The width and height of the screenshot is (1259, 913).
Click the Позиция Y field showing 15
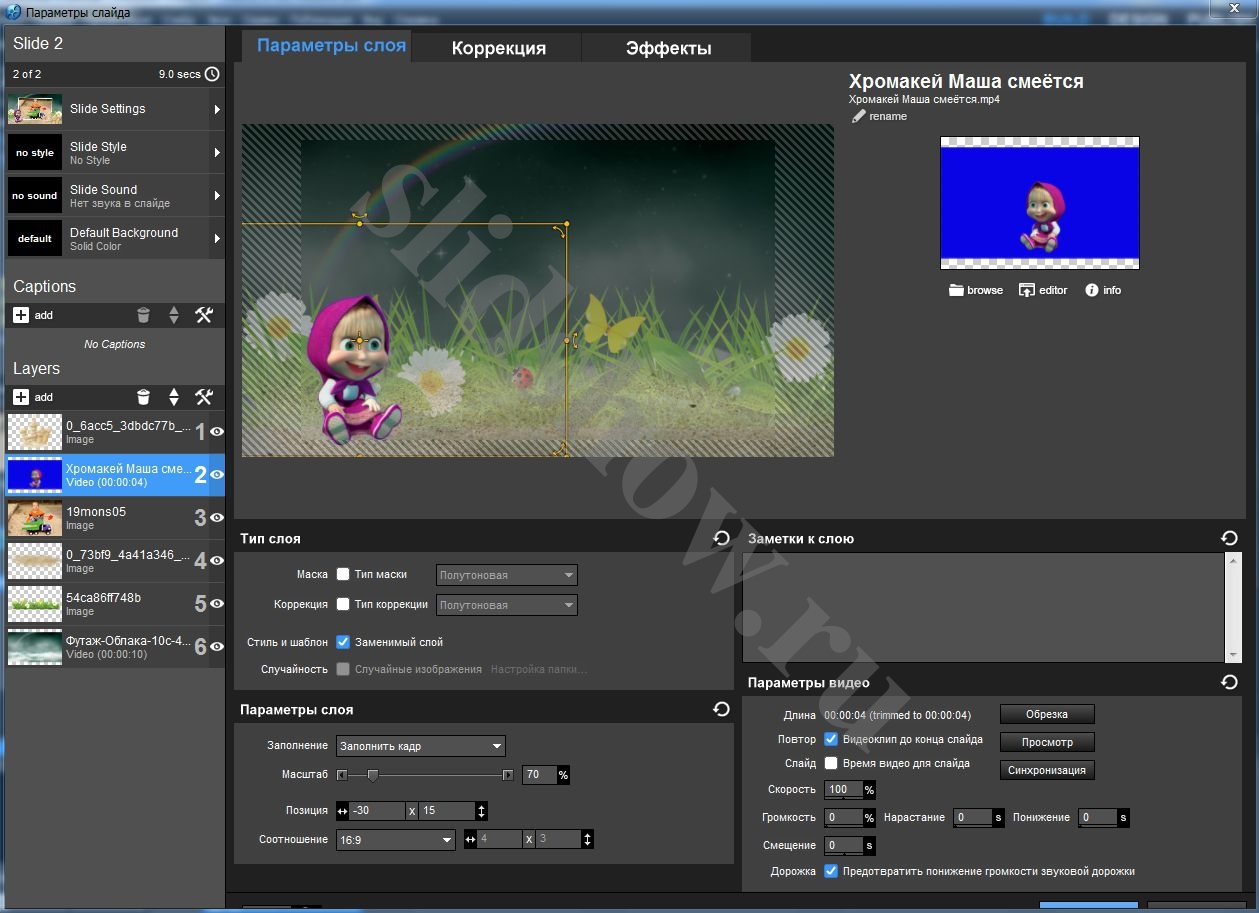(447, 811)
